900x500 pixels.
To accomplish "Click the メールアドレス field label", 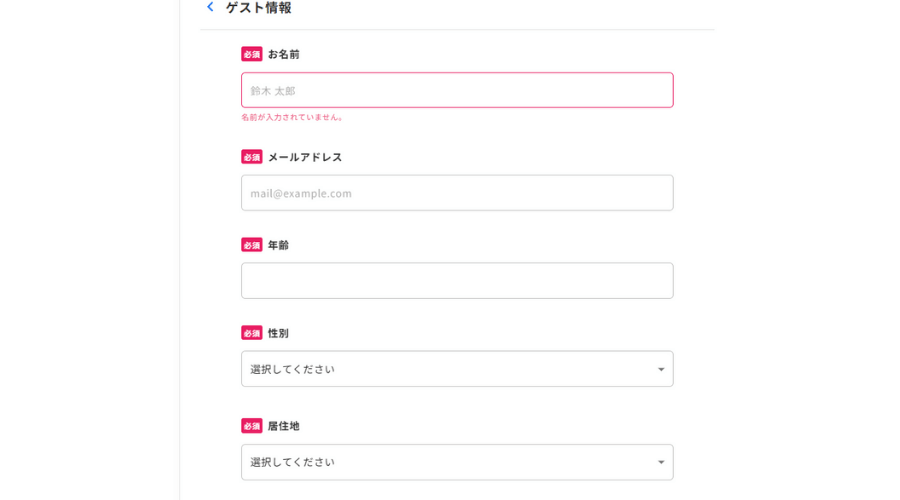I will click(x=305, y=157).
